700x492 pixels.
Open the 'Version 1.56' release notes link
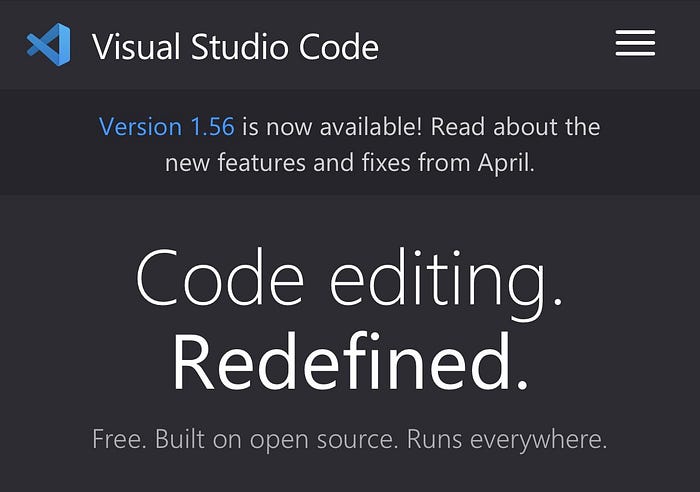pos(167,126)
